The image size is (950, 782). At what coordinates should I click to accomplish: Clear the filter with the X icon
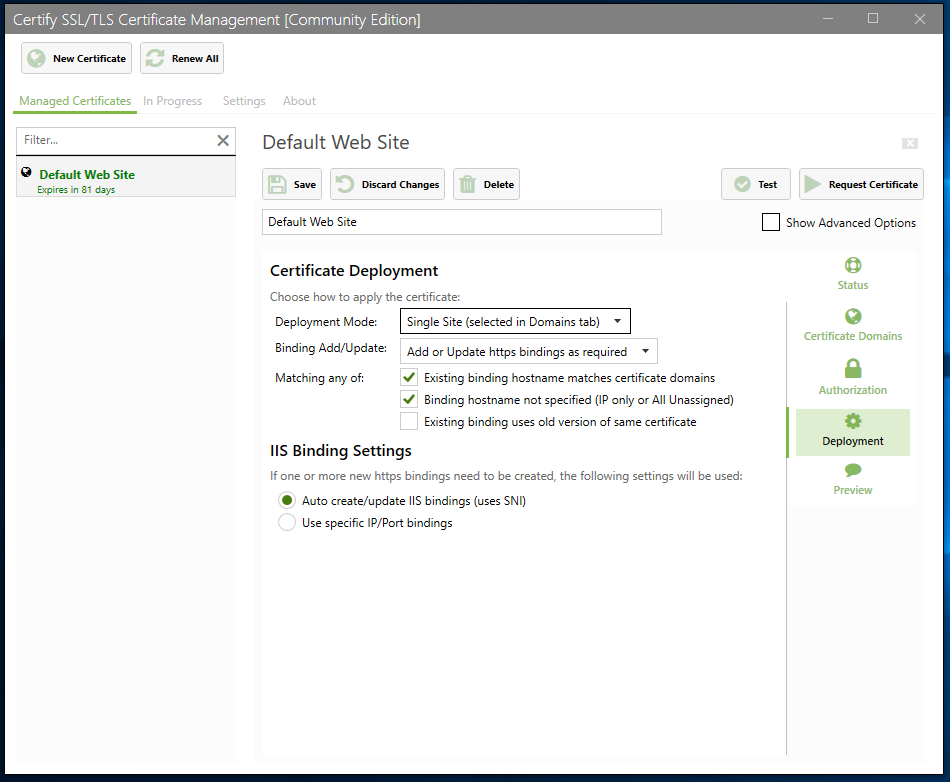click(x=223, y=141)
